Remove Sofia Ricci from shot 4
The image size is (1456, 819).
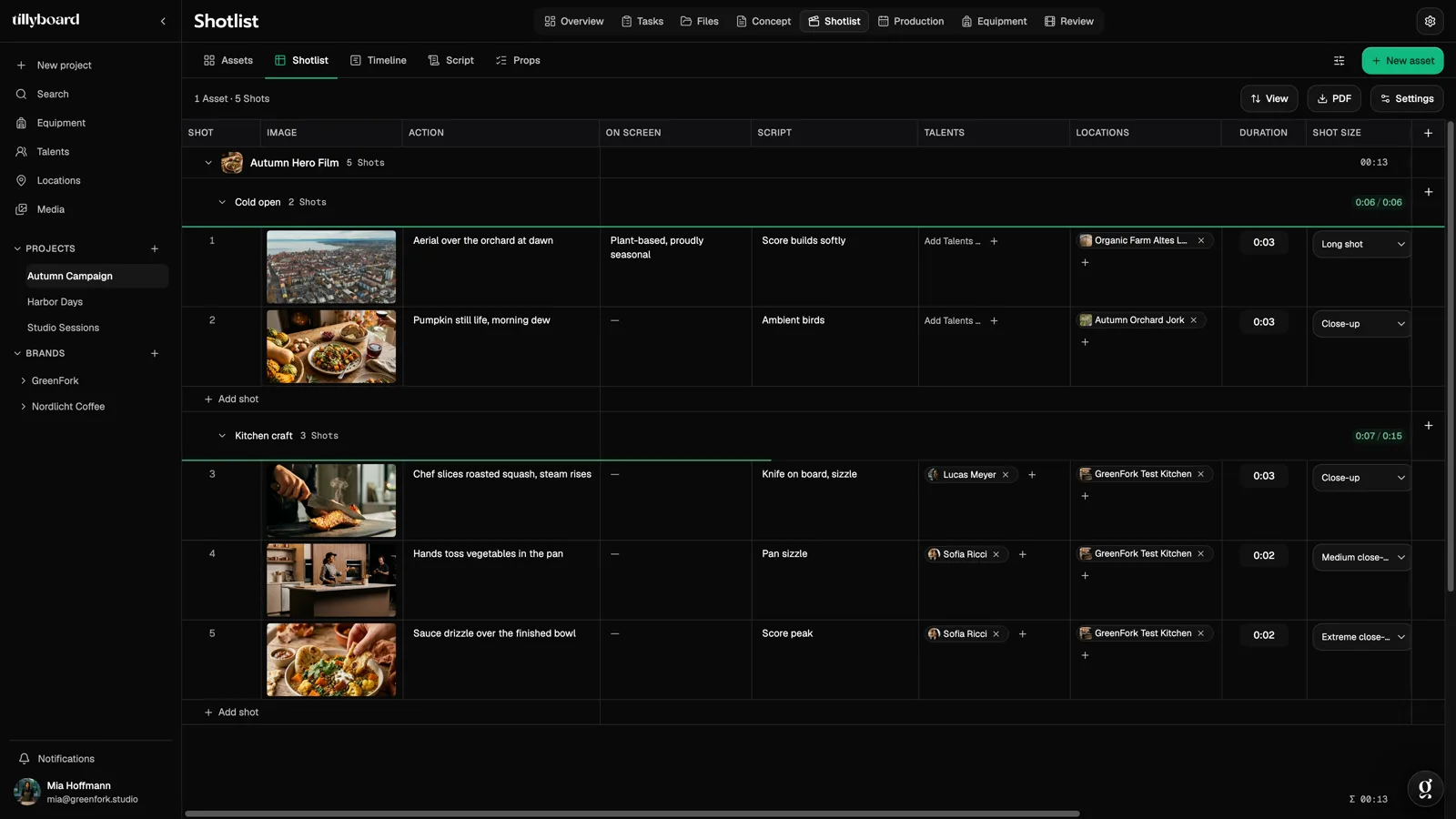(x=996, y=554)
